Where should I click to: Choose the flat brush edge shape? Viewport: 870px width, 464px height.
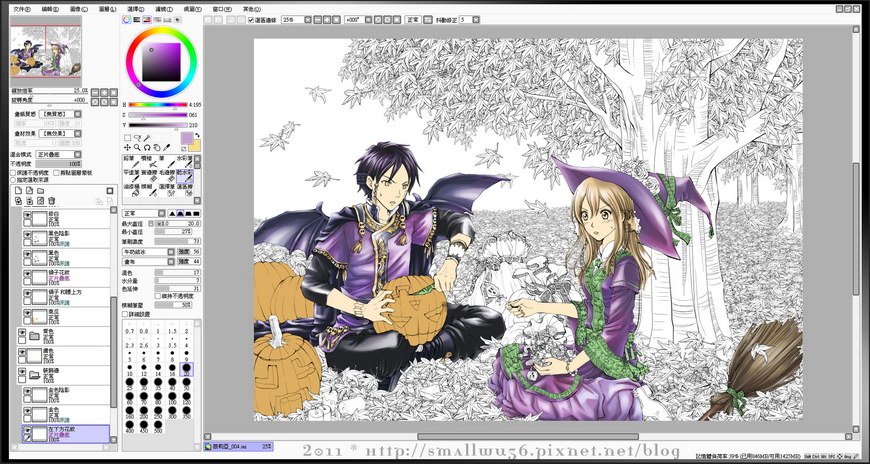coord(196,213)
